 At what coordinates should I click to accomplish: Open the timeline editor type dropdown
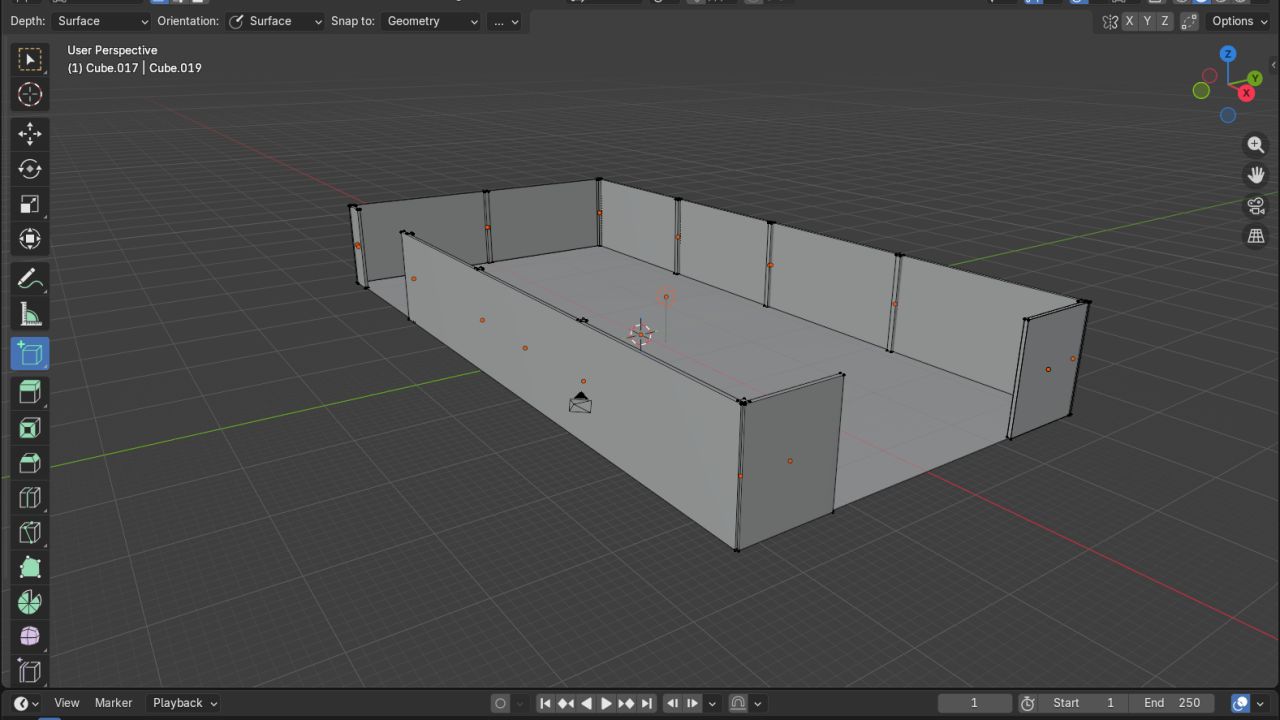(x=26, y=703)
